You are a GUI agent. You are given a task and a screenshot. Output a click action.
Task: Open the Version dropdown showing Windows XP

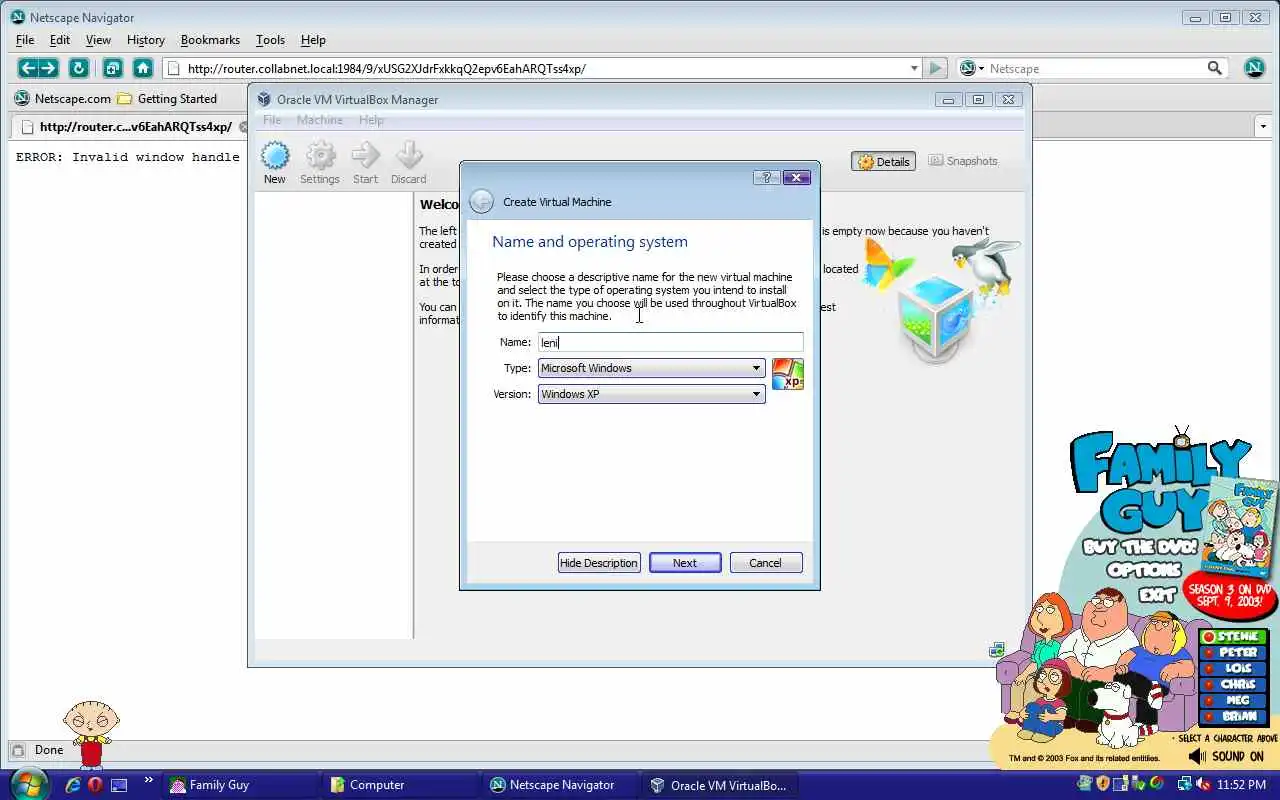pyautogui.click(x=652, y=394)
